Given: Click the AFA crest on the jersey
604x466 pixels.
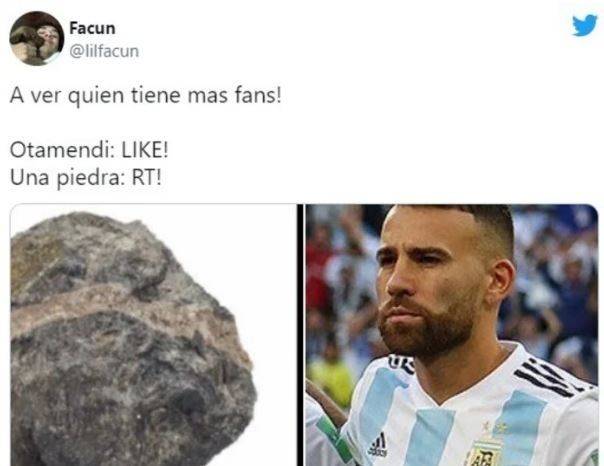Looking at the screenshot, I should (x=482, y=454).
